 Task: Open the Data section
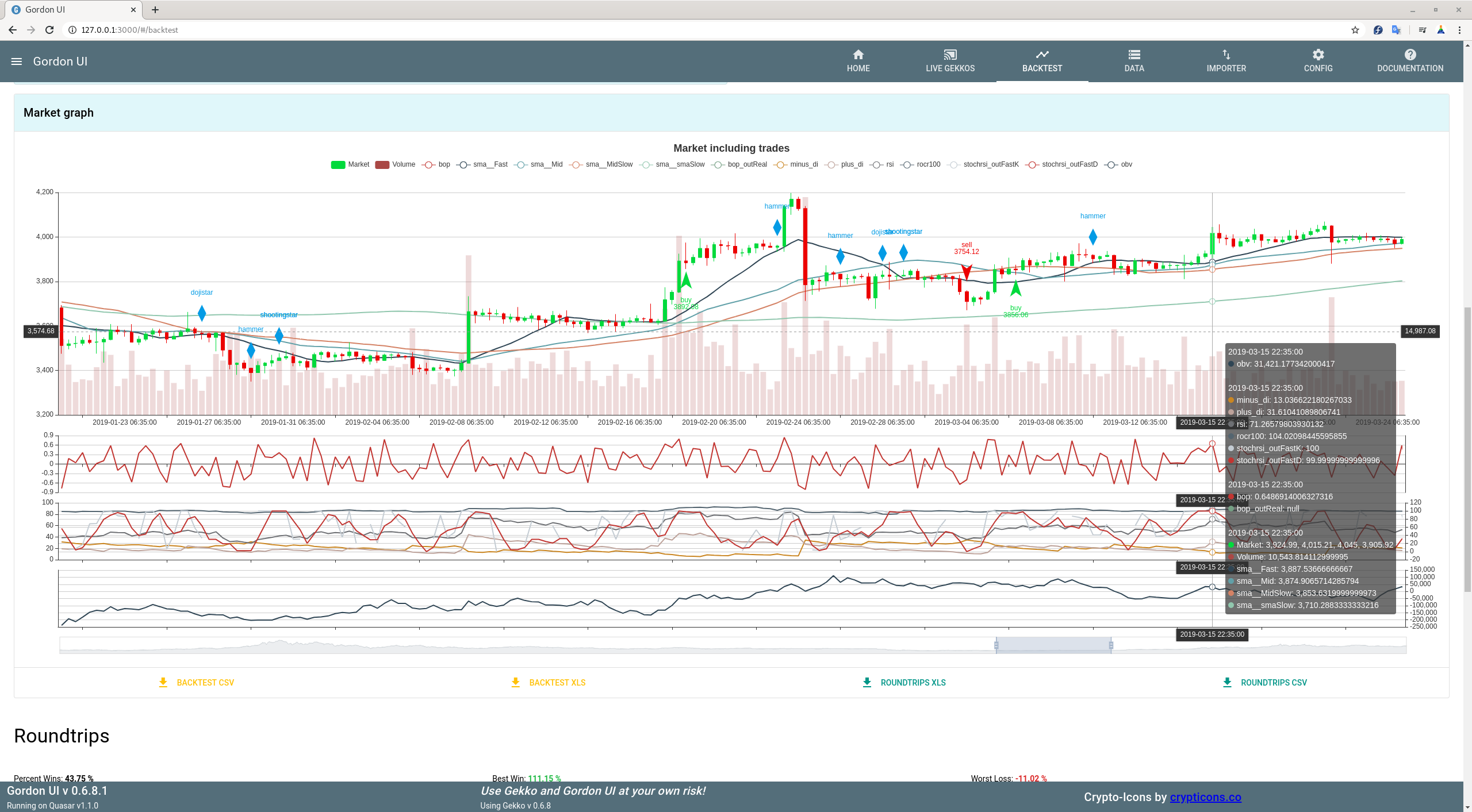coord(1134,61)
